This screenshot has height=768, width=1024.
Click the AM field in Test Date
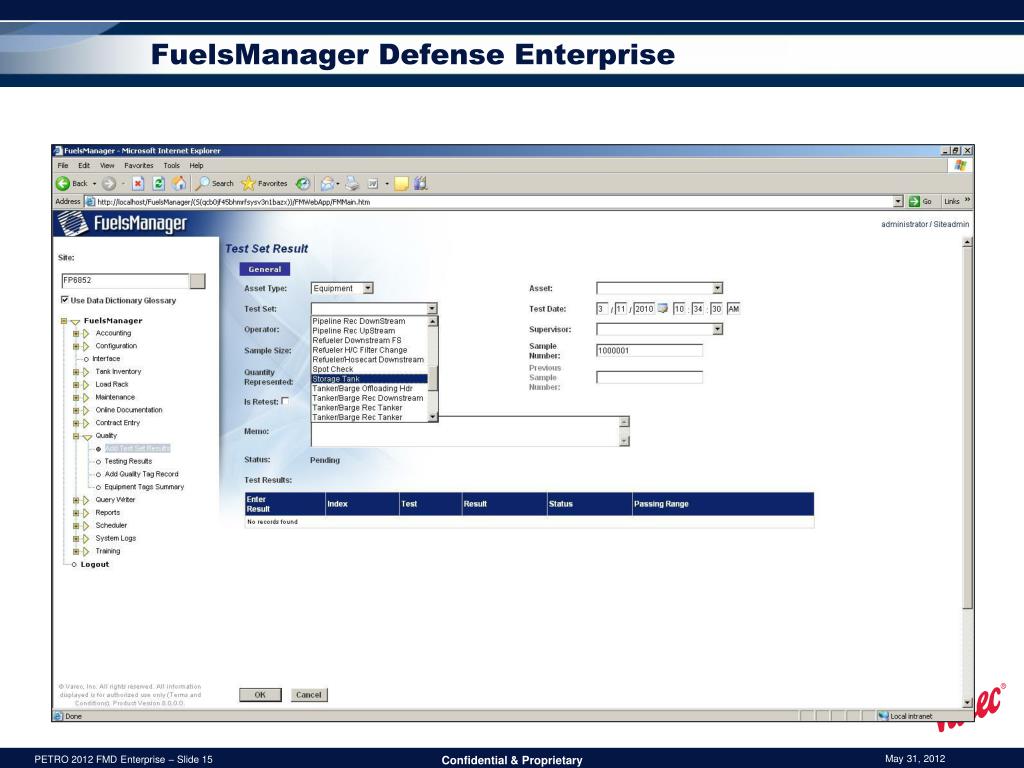coord(733,308)
